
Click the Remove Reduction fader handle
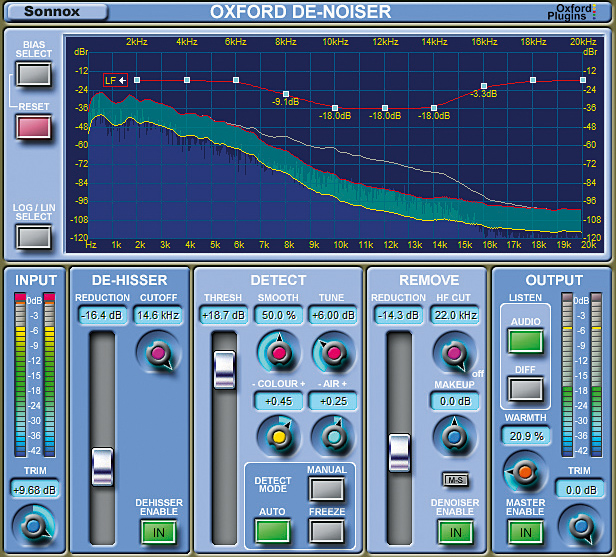[x=400, y=453]
